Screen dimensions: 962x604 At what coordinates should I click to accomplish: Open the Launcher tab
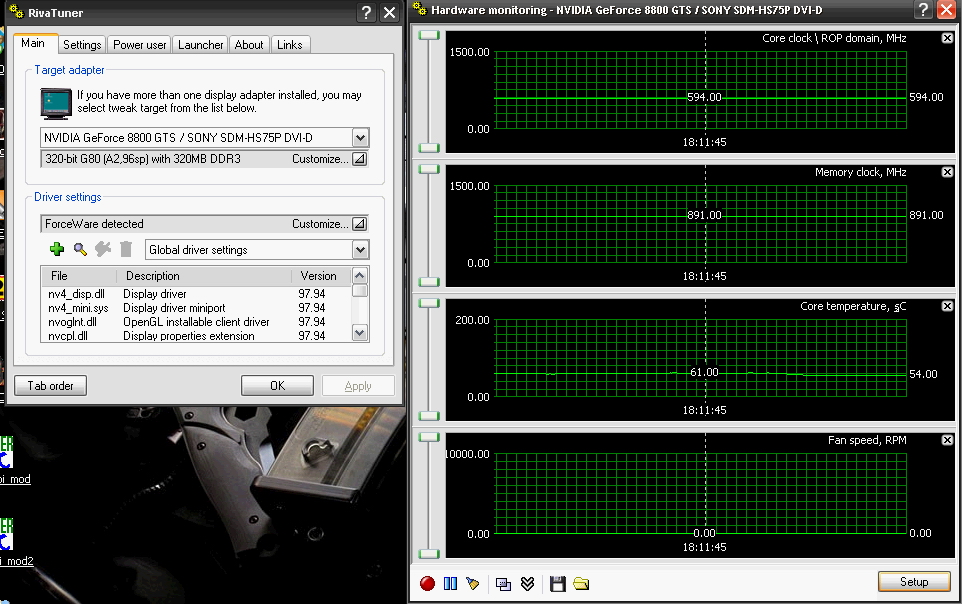[201, 45]
